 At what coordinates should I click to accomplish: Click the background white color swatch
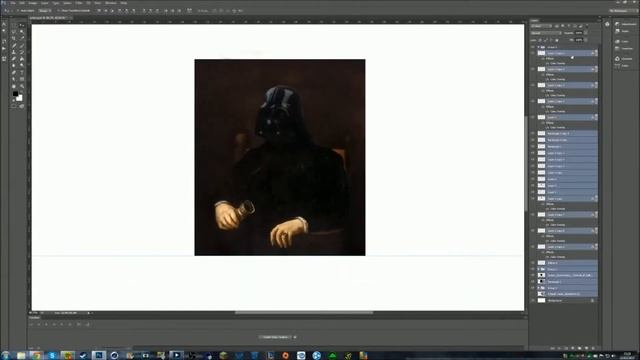click(x=20, y=99)
